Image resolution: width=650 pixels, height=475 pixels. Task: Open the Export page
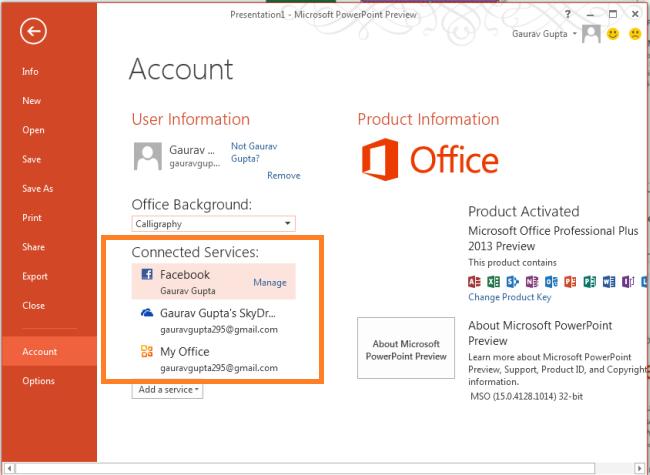(35, 276)
